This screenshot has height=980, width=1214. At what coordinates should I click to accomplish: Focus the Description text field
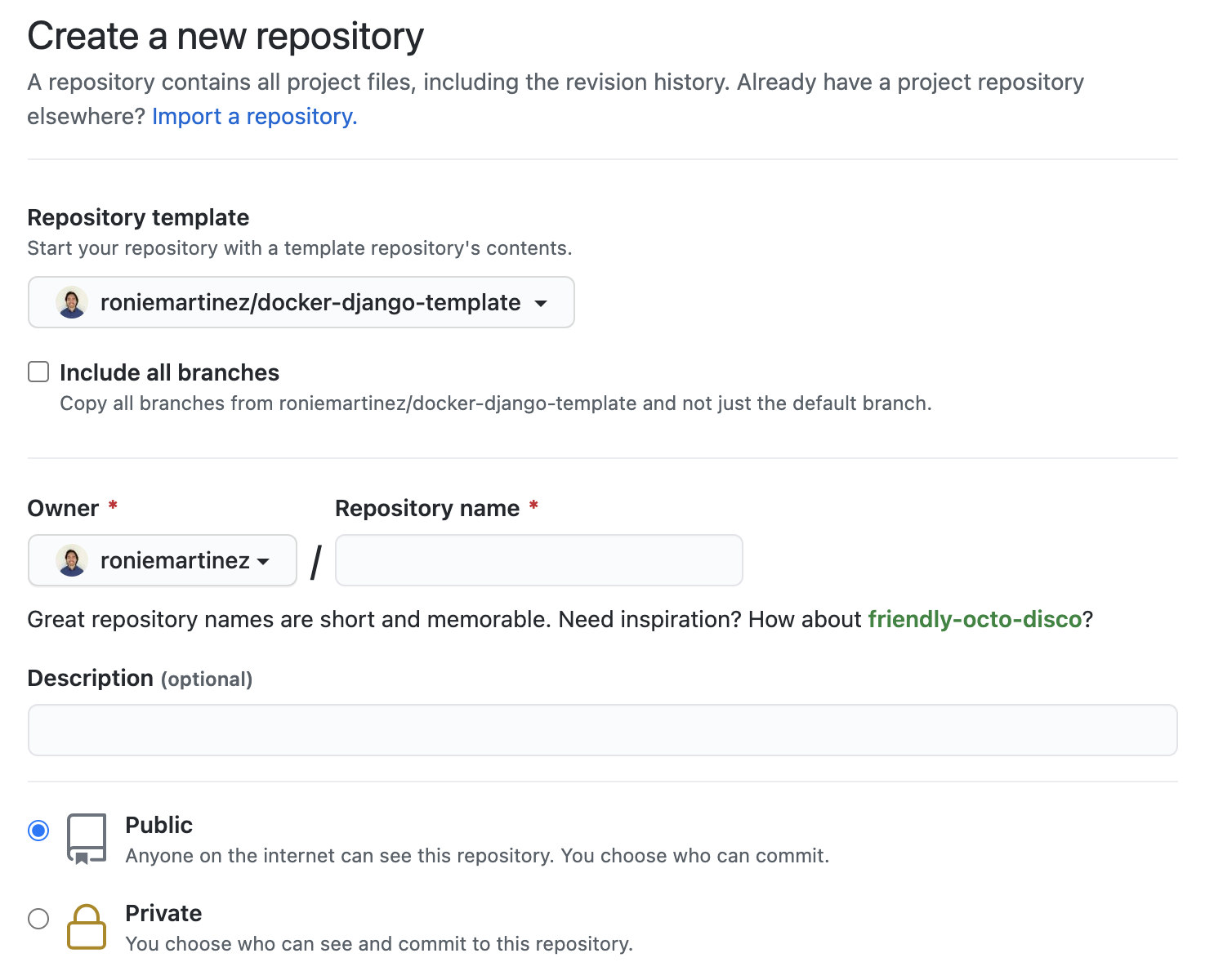603,730
